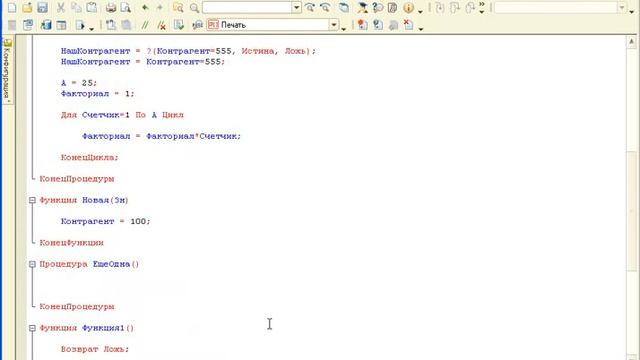Cut selection with the scissors icon
Screen dimensions: 640x360
[61, 7]
